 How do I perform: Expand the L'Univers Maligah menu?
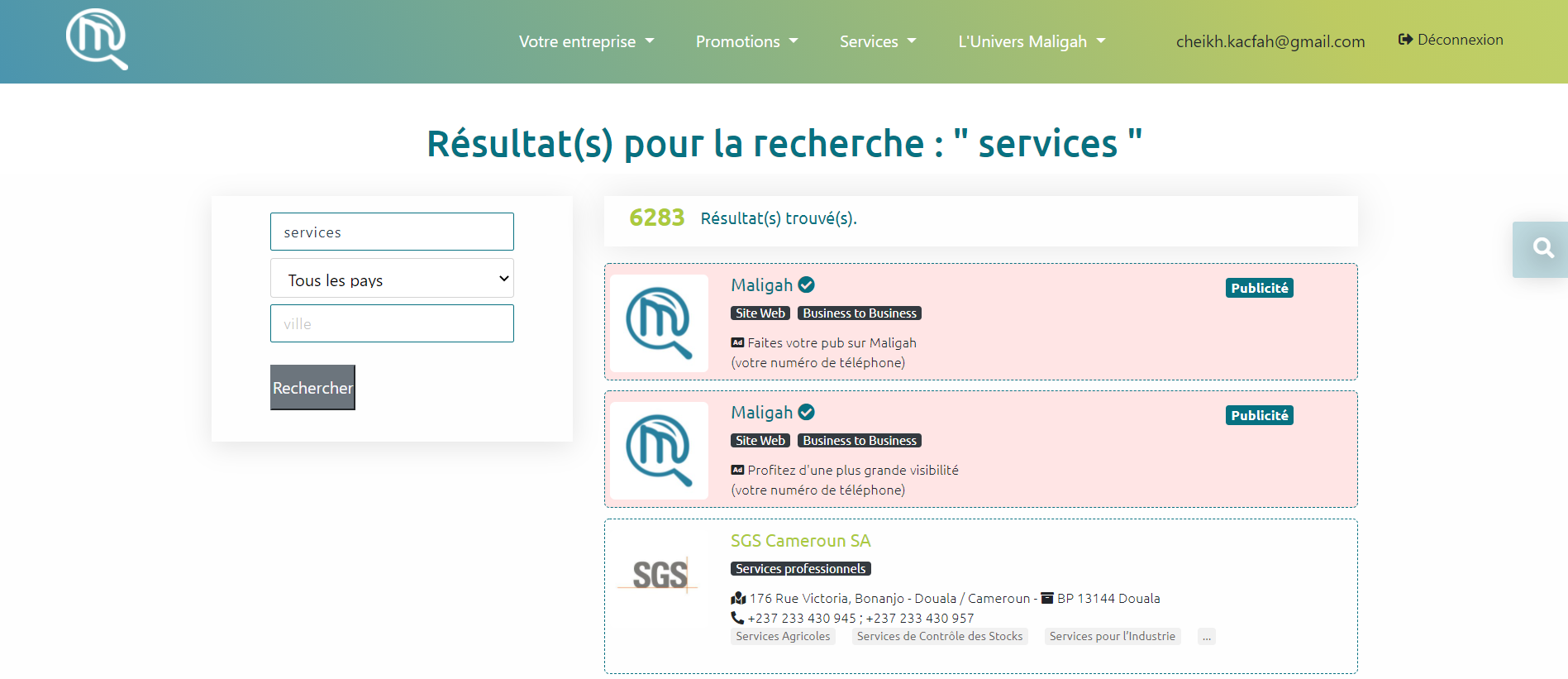[x=1032, y=41]
